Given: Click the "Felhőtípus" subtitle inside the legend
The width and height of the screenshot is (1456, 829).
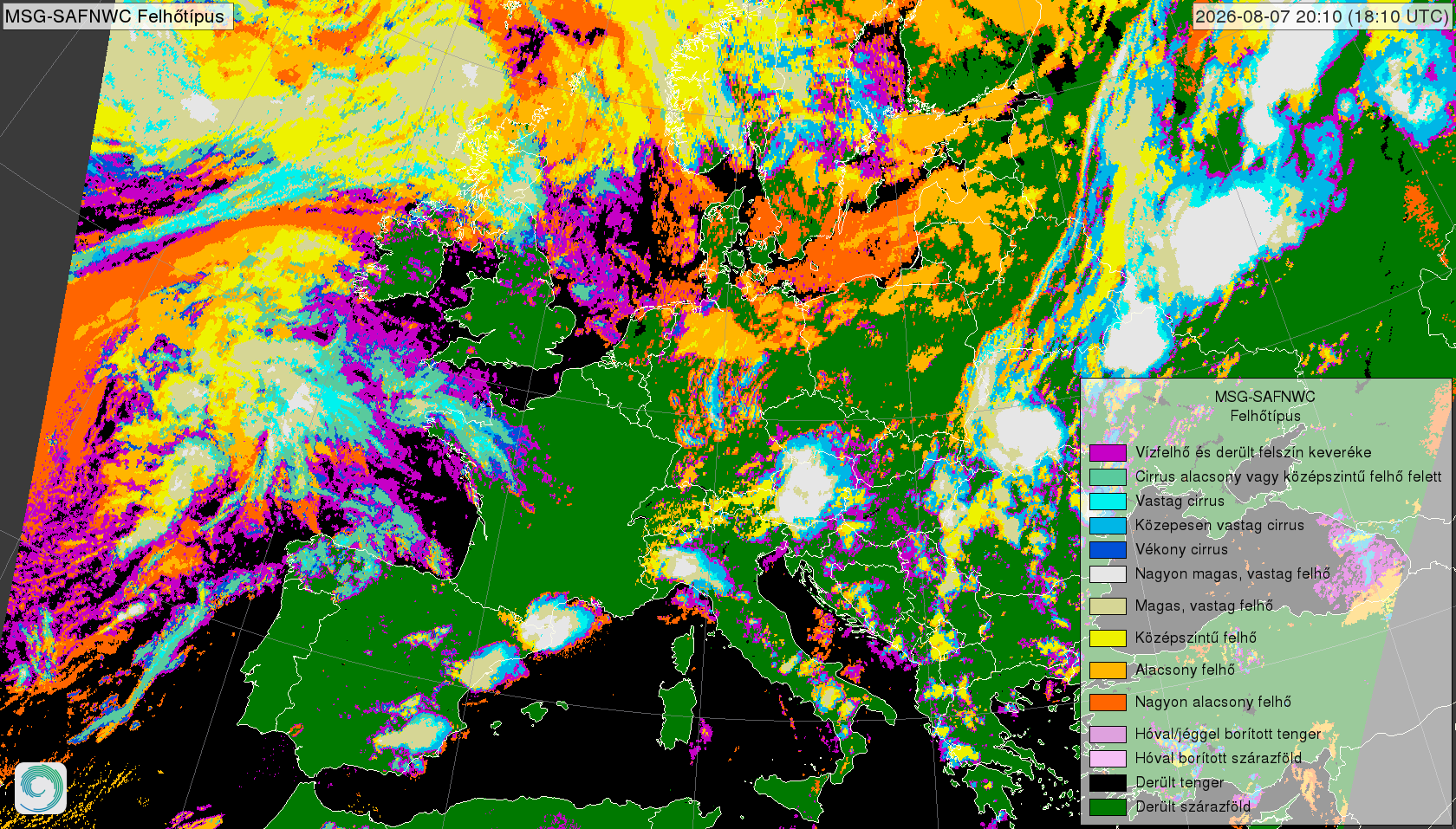Looking at the screenshot, I should coord(1265,416).
